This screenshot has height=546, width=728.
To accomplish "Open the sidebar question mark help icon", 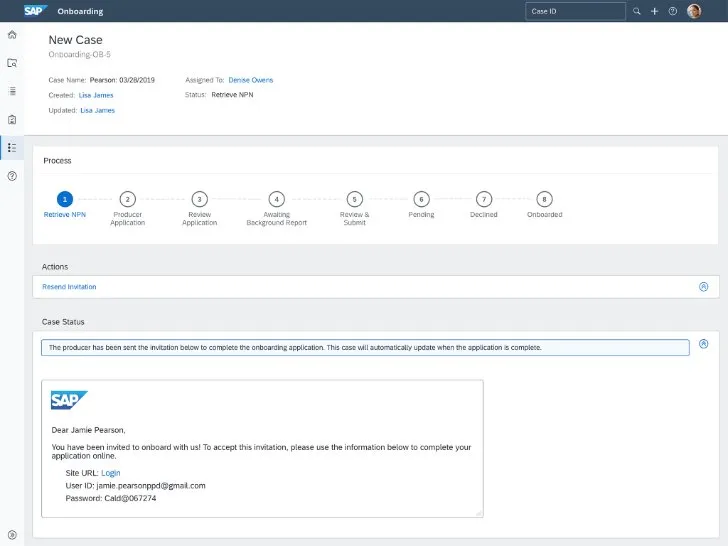I will point(12,176).
